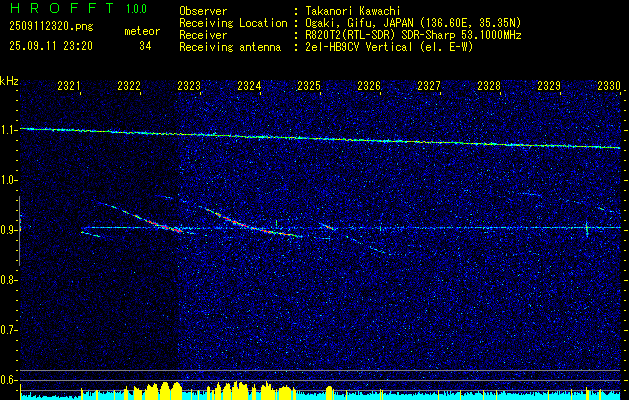The image size is (629, 400).
Task: Click the 1.0 kHz axis label
Action: point(8,181)
